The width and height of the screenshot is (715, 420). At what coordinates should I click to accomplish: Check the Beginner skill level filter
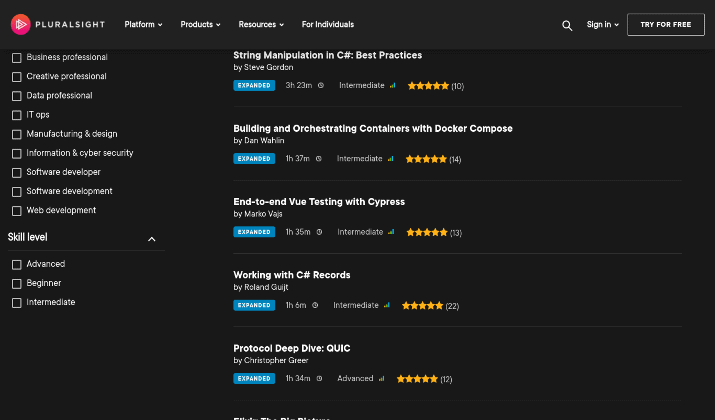[x=17, y=284]
